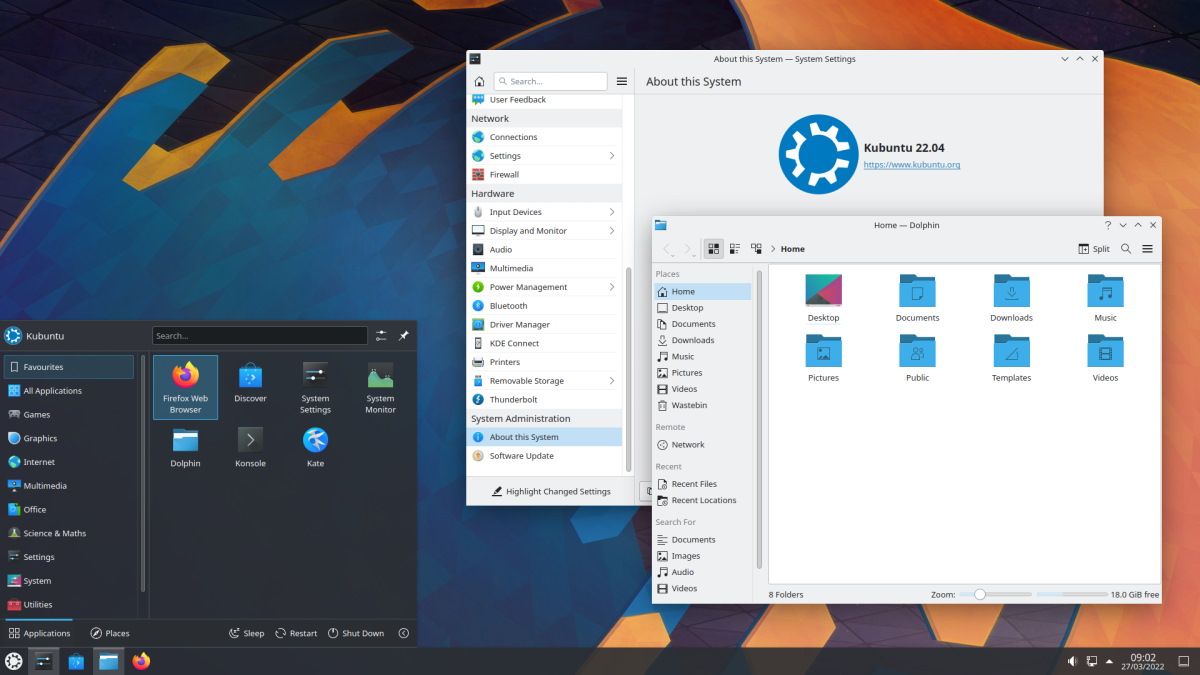Screen dimensions: 1200x675
Task: Launch Firefox Web Browser from the launcher
Action: tap(185, 387)
